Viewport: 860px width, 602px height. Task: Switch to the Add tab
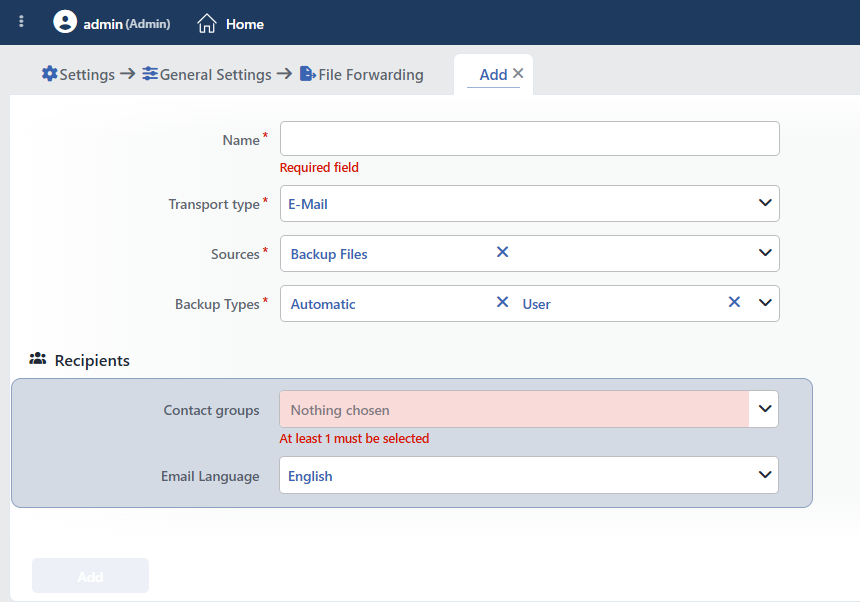(493, 75)
